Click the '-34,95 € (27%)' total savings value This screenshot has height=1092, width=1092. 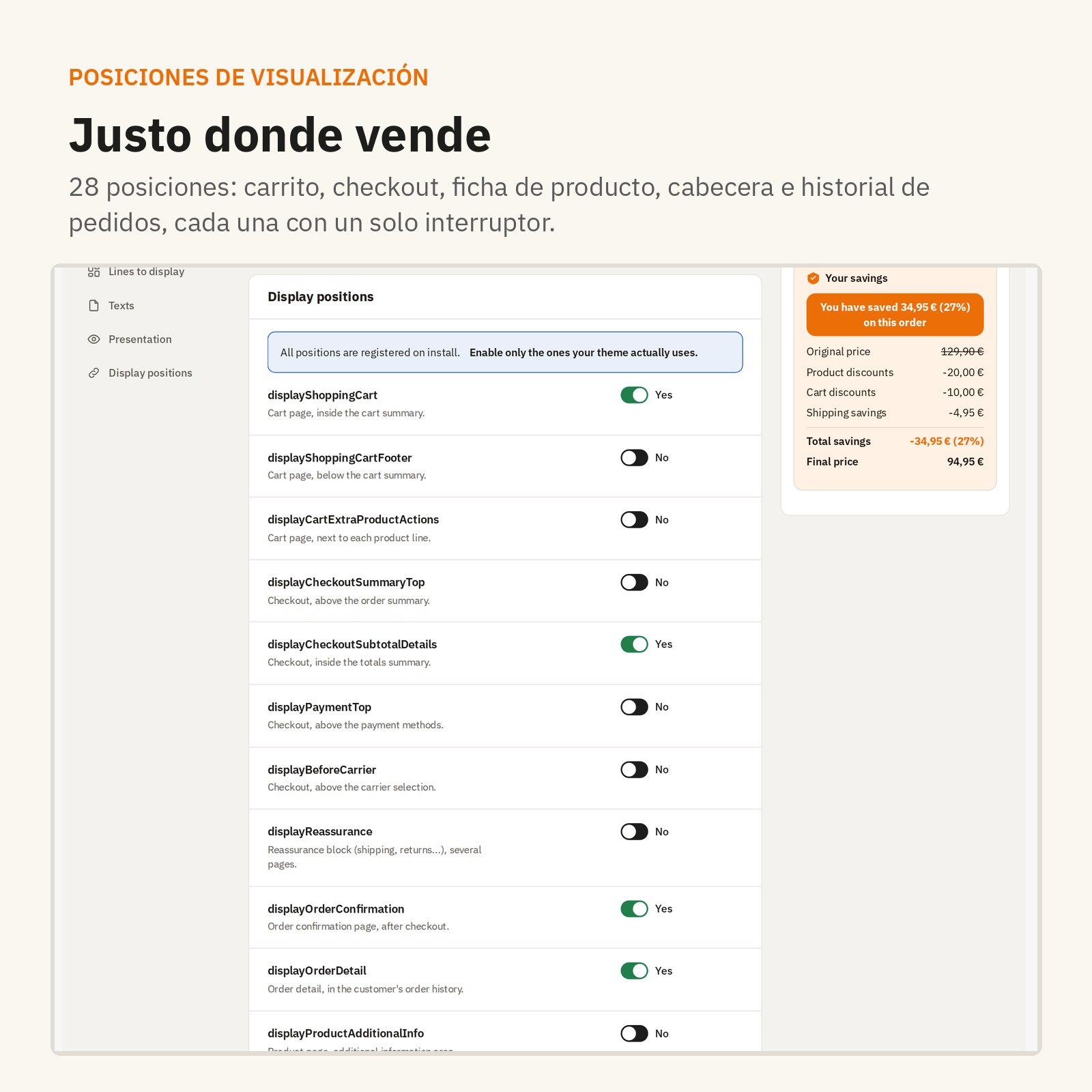pyautogui.click(x=947, y=442)
